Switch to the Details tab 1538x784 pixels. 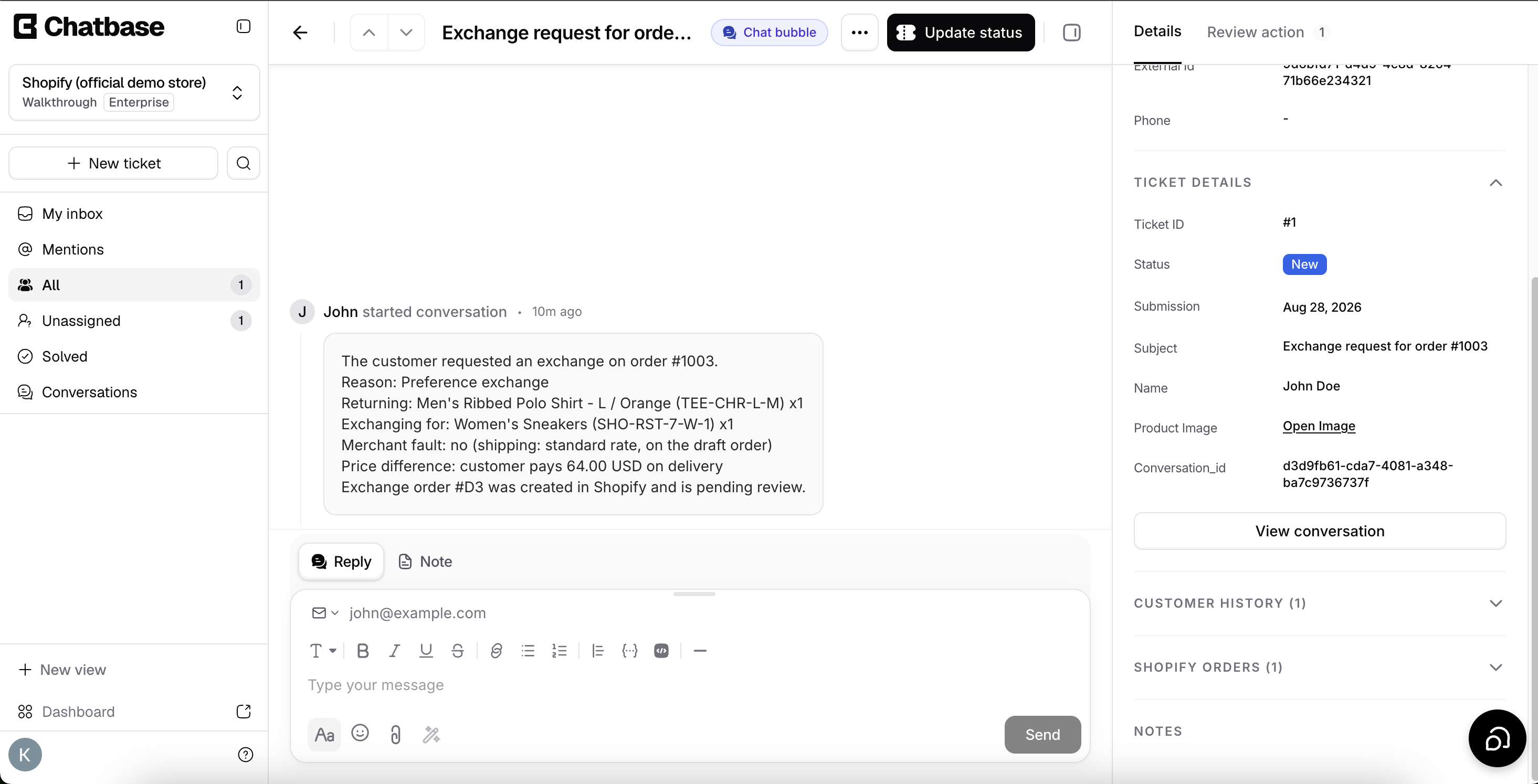[1157, 31]
